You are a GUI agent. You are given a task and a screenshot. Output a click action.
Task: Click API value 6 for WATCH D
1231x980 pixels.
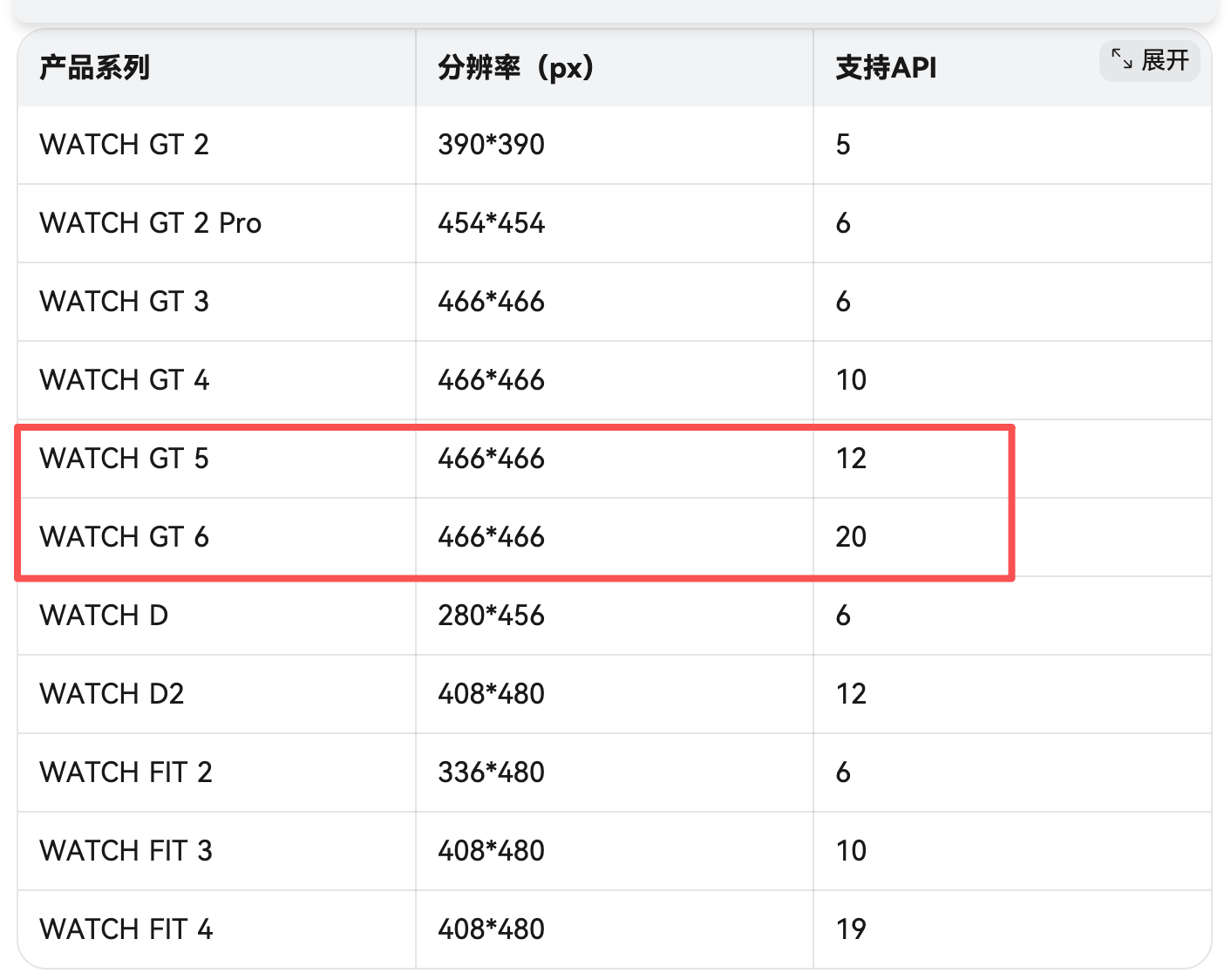pos(843,616)
